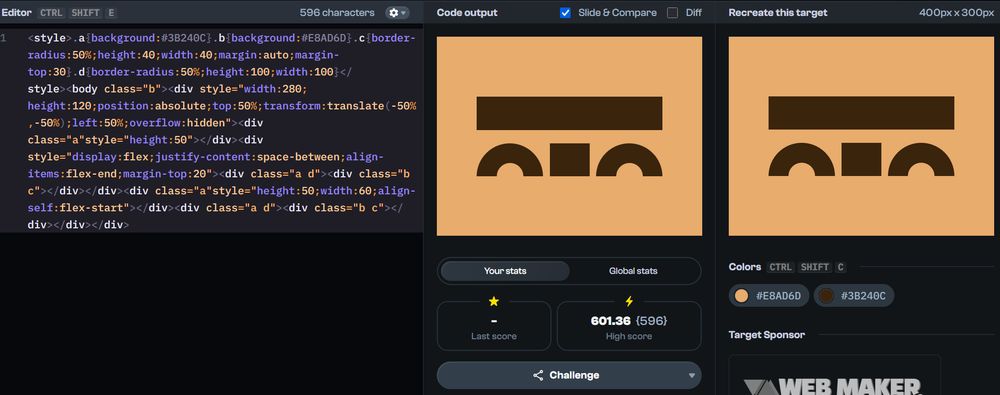Click the CTRL SHIFT C shortcut badge
Viewport: 1000px width, 395px height.
click(807, 267)
